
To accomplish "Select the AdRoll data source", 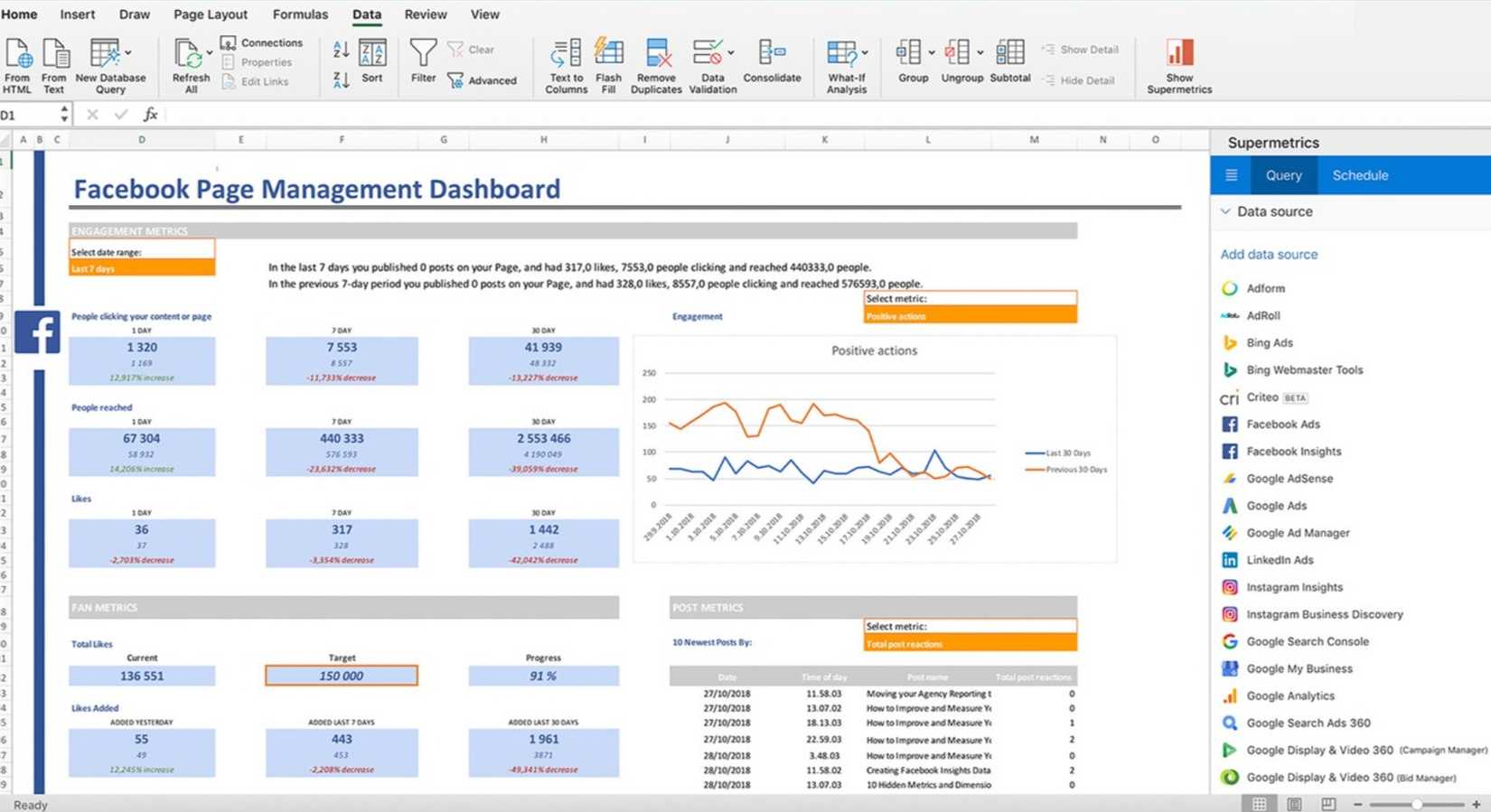I will tap(1251, 316).
